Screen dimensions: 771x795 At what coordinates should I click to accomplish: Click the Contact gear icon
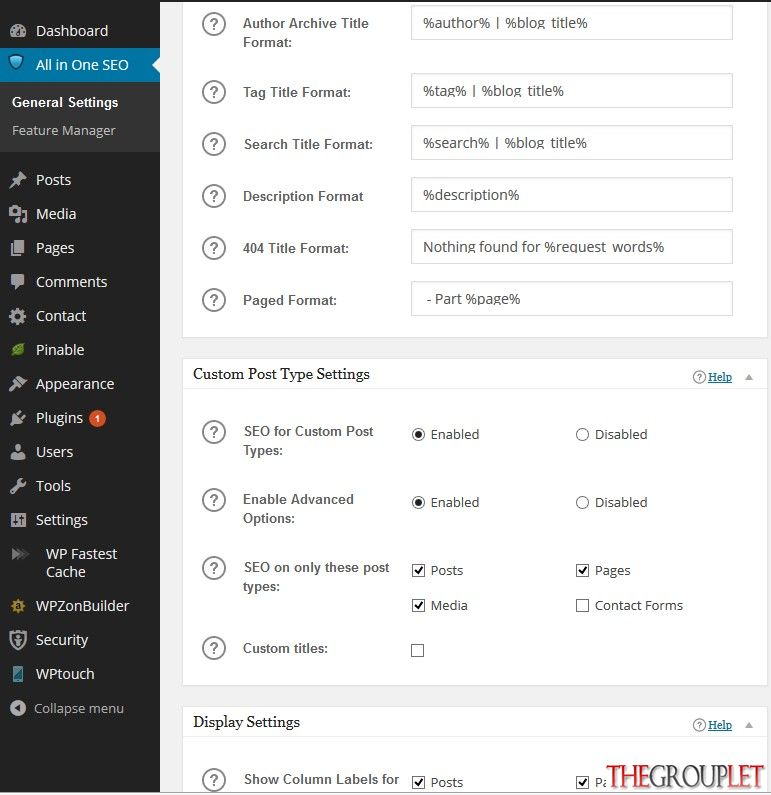[18, 316]
